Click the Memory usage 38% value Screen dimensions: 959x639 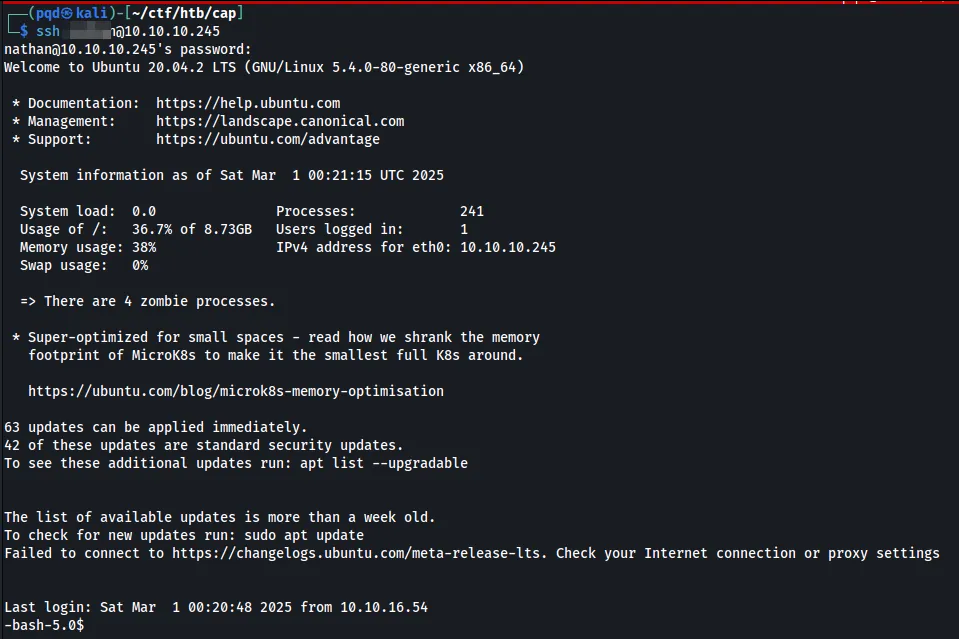coord(144,247)
